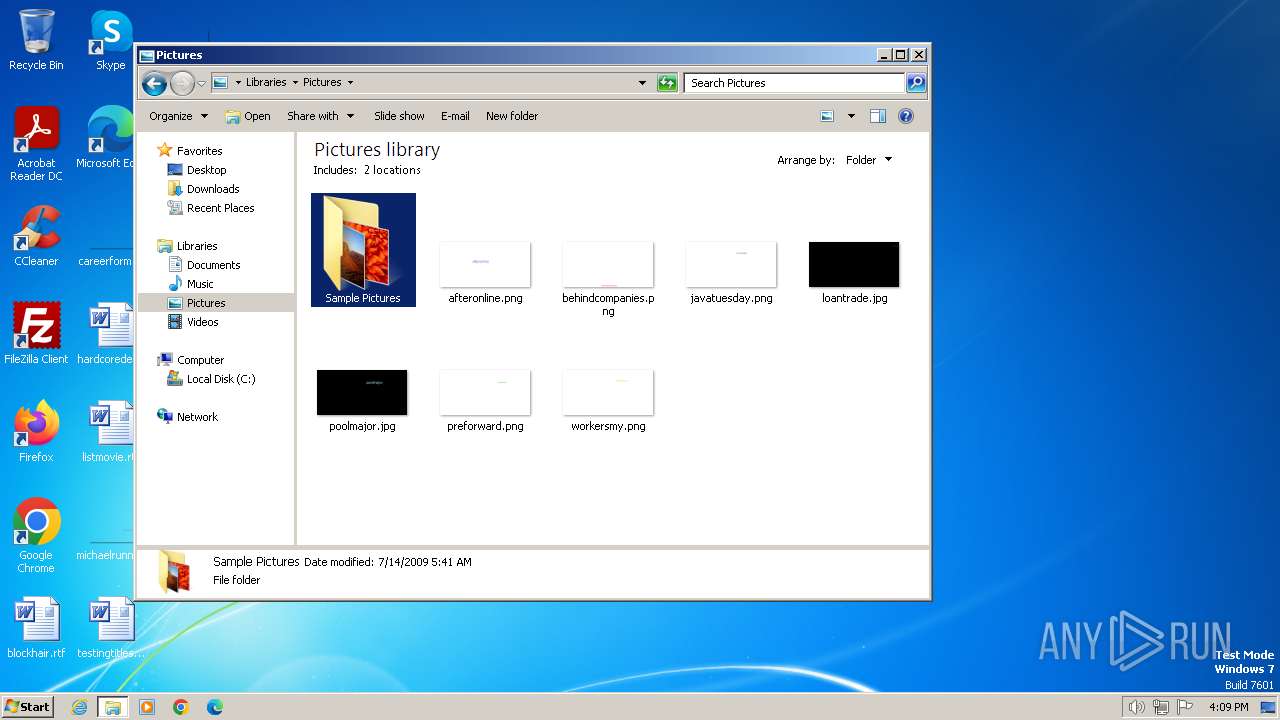This screenshot has height=720, width=1280.
Task: Select FileZilla Client desktop icon
Action: tap(36, 334)
